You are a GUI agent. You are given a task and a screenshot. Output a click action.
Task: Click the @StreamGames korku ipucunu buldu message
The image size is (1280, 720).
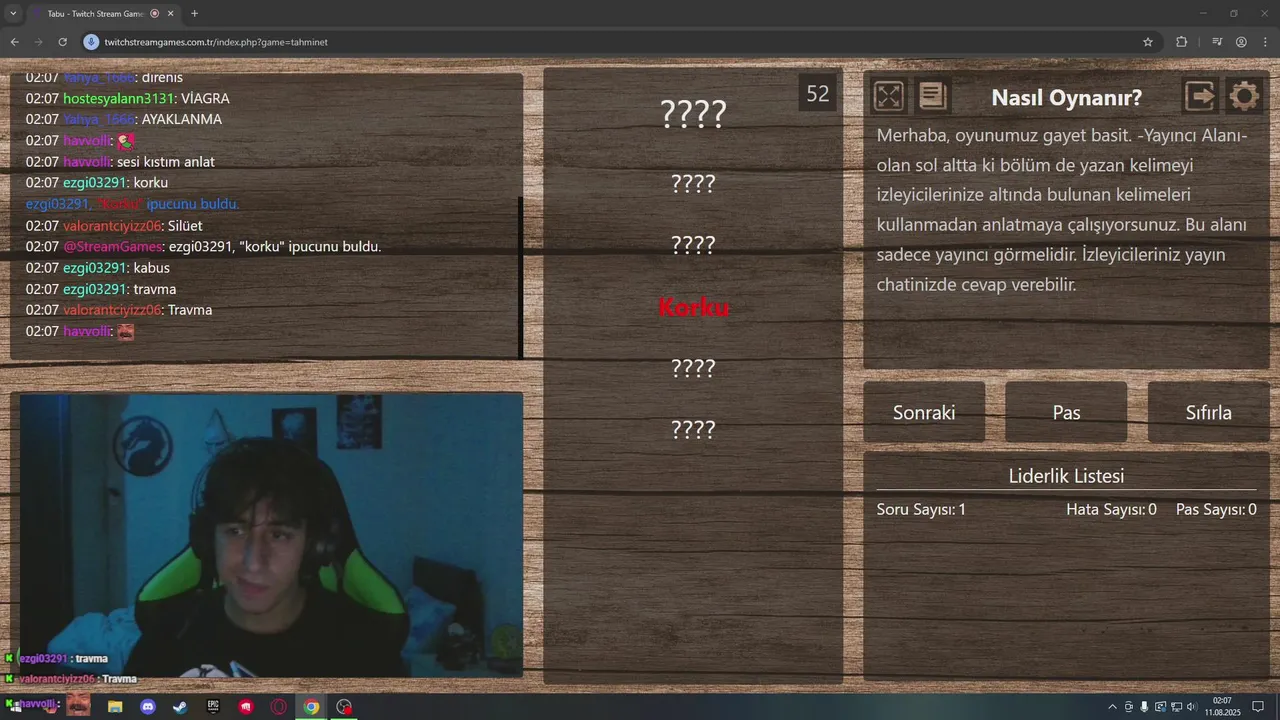(203, 247)
